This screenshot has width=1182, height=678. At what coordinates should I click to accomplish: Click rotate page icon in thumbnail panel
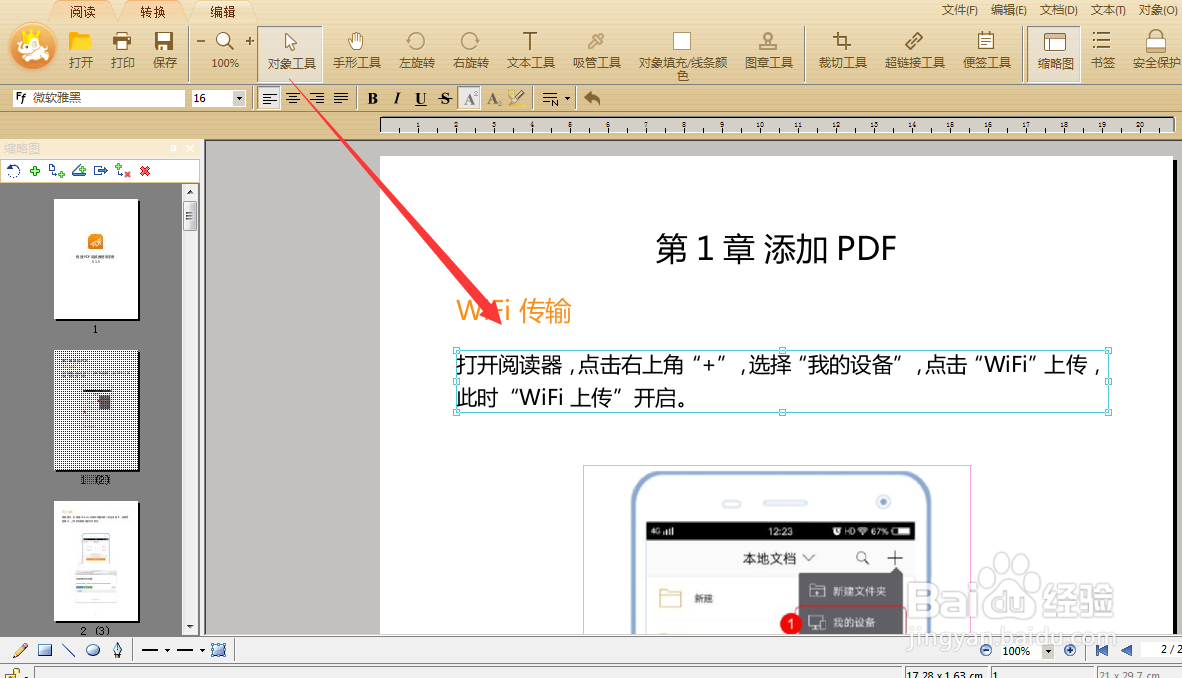[14, 171]
